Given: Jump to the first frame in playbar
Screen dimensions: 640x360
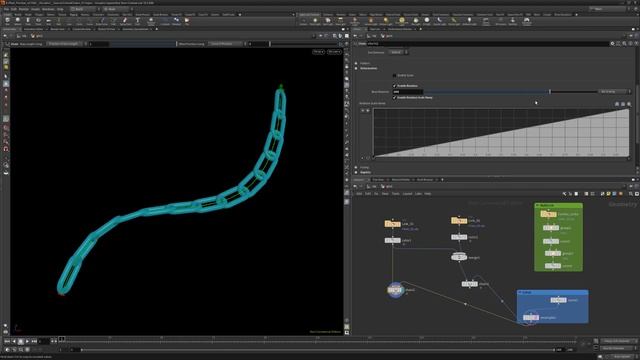Looking at the screenshot, I should click(7, 341).
